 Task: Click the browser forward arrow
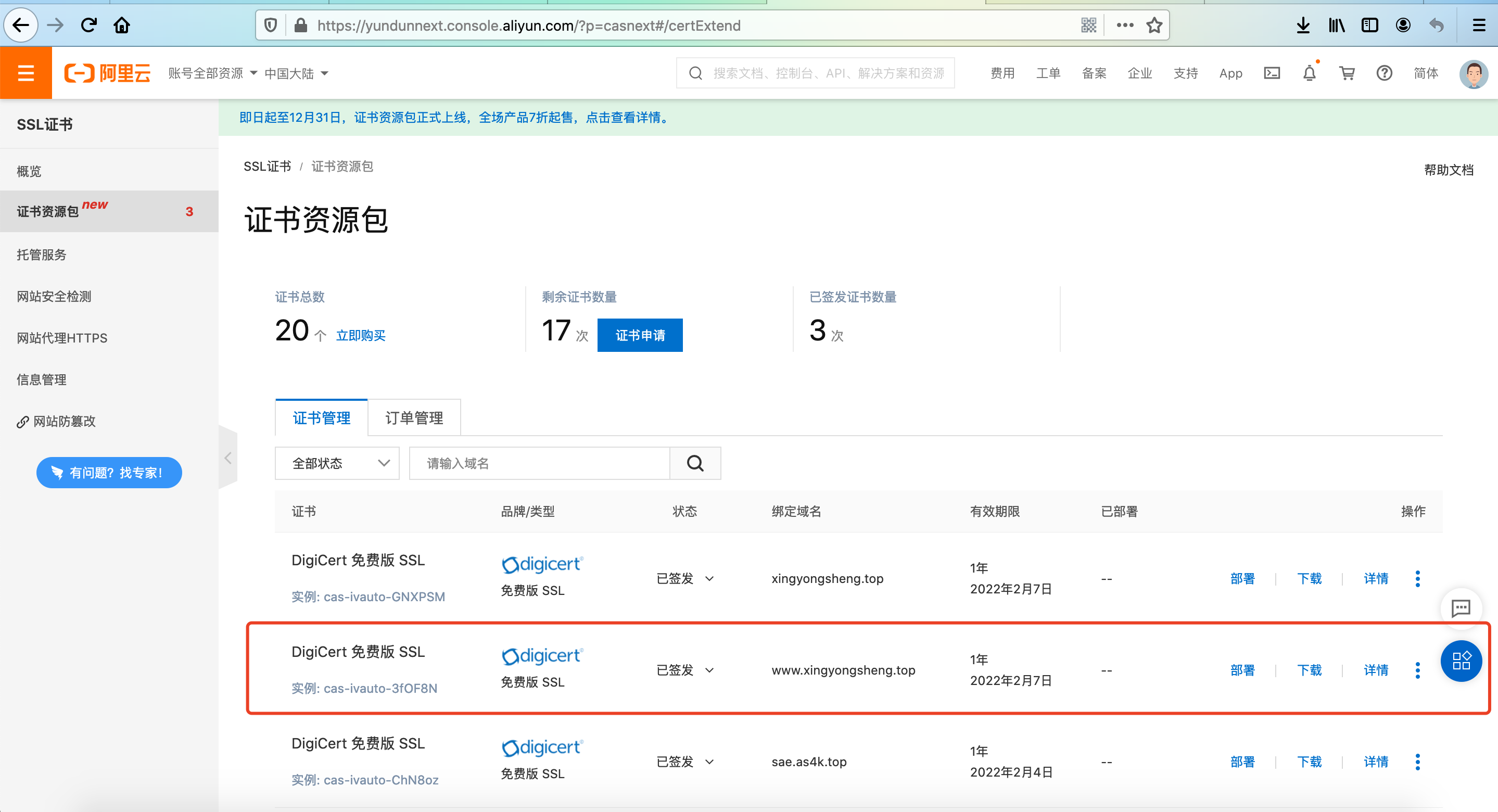click(x=55, y=25)
